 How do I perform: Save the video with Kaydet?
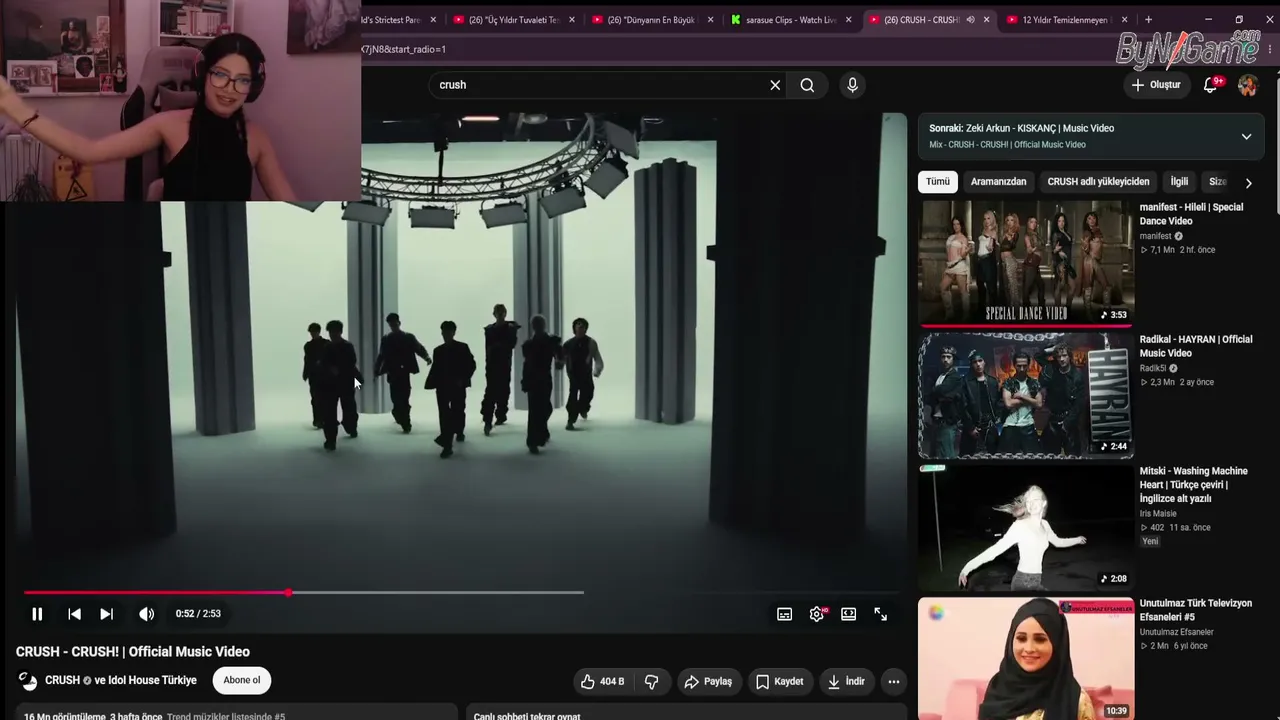click(x=780, y=682)
